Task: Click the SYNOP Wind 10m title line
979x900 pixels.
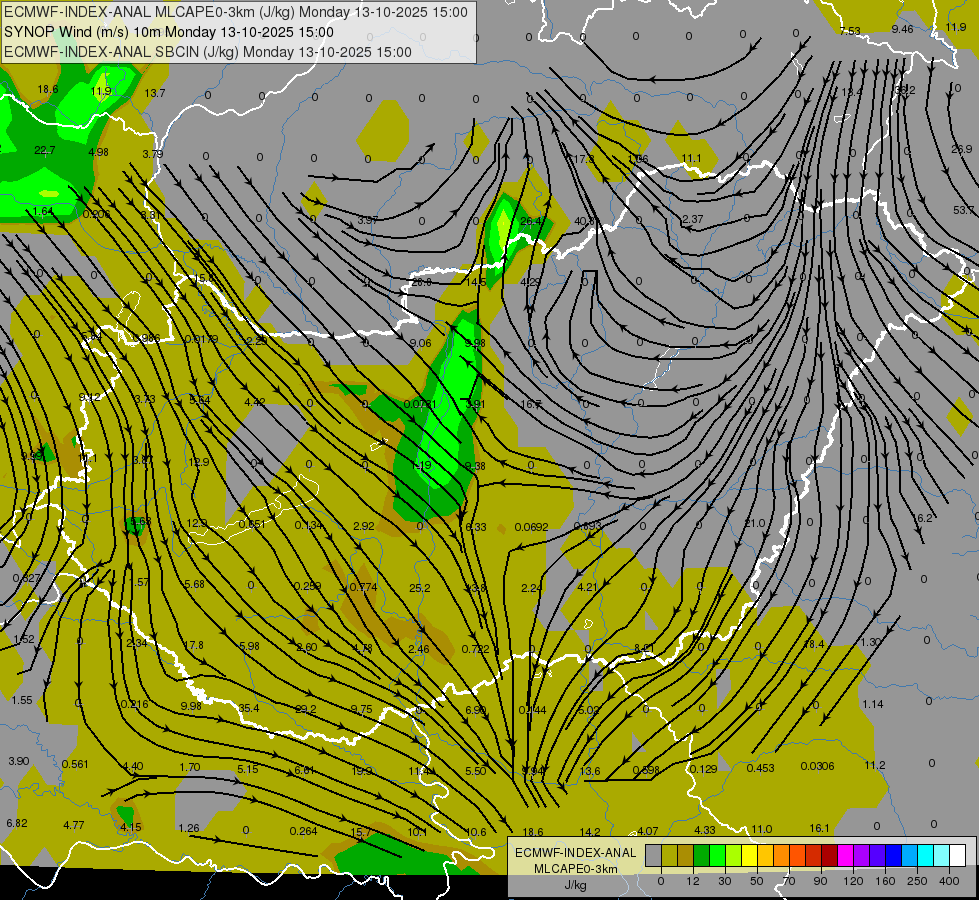Action: tap(169, 32)
